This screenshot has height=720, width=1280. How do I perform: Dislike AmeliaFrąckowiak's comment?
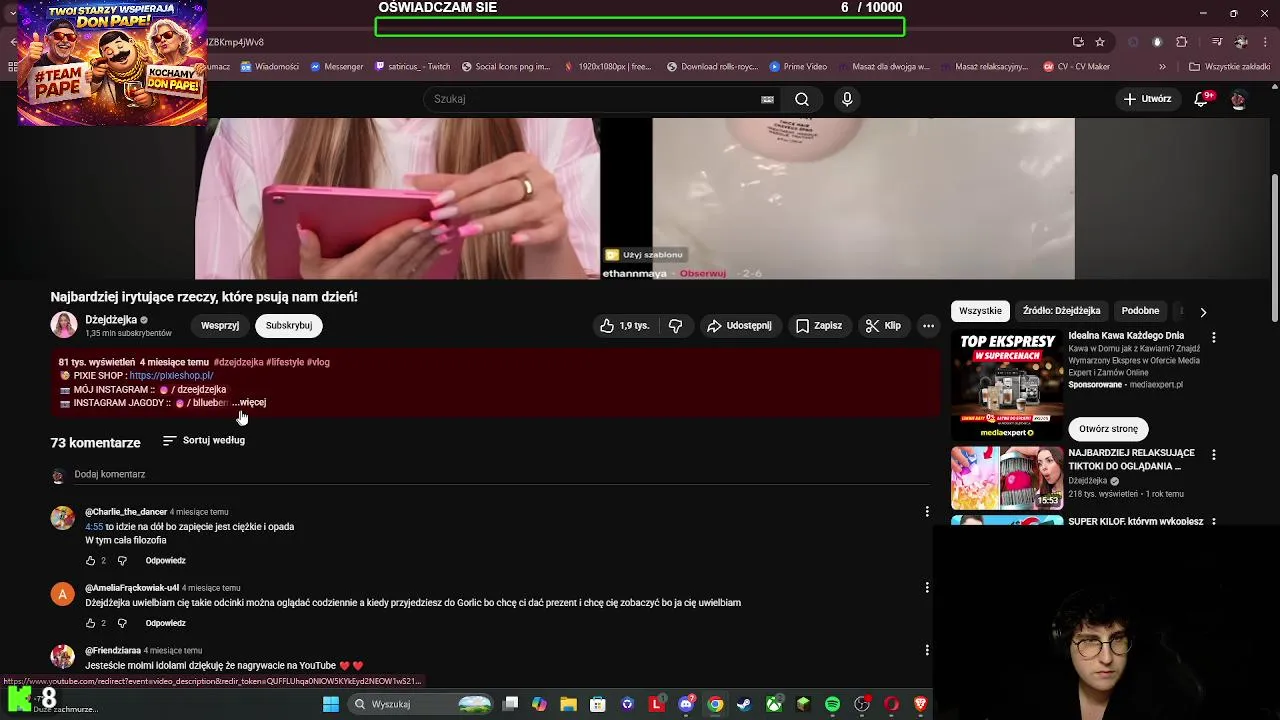tap(122, 623)
